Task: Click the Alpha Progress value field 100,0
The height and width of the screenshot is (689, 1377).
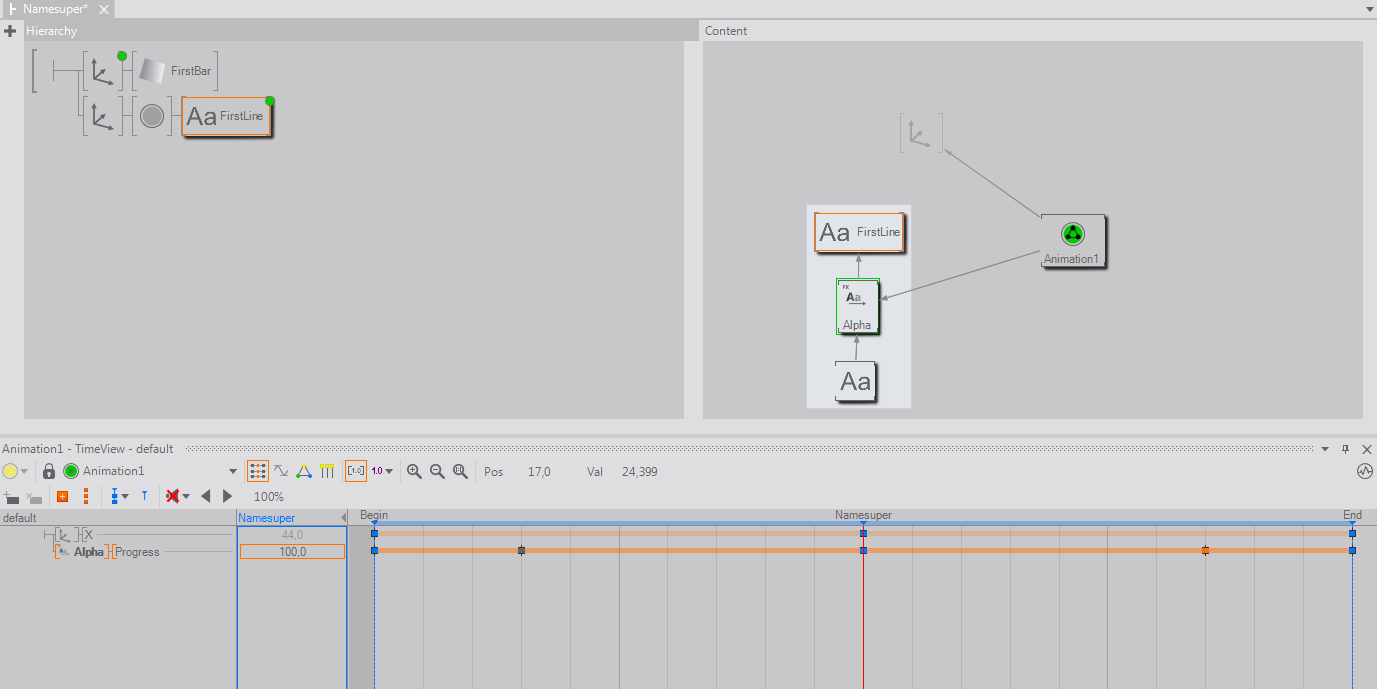Action: 292,552
